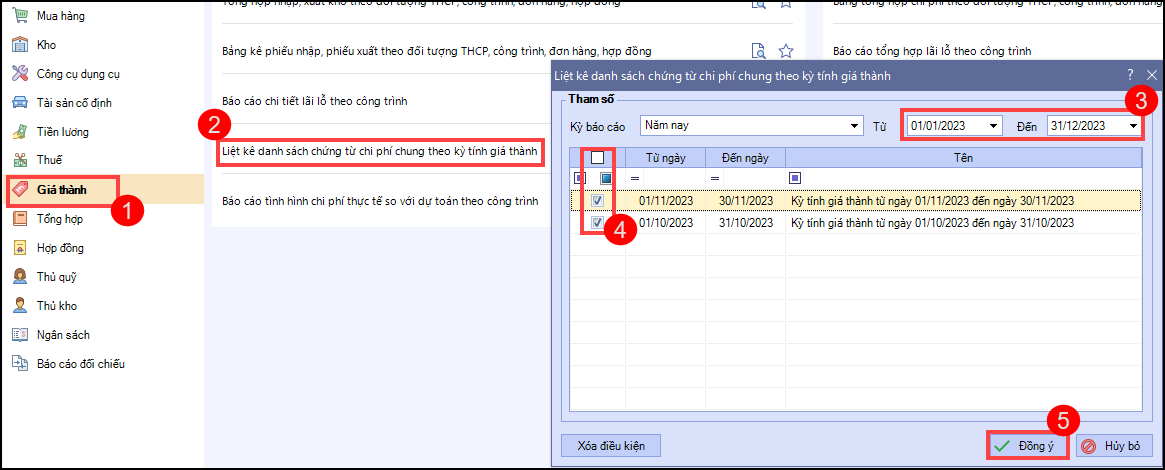Uncheck the 01/11/2023 costing period row
The image size is (1165, 470).
point(597,201)
